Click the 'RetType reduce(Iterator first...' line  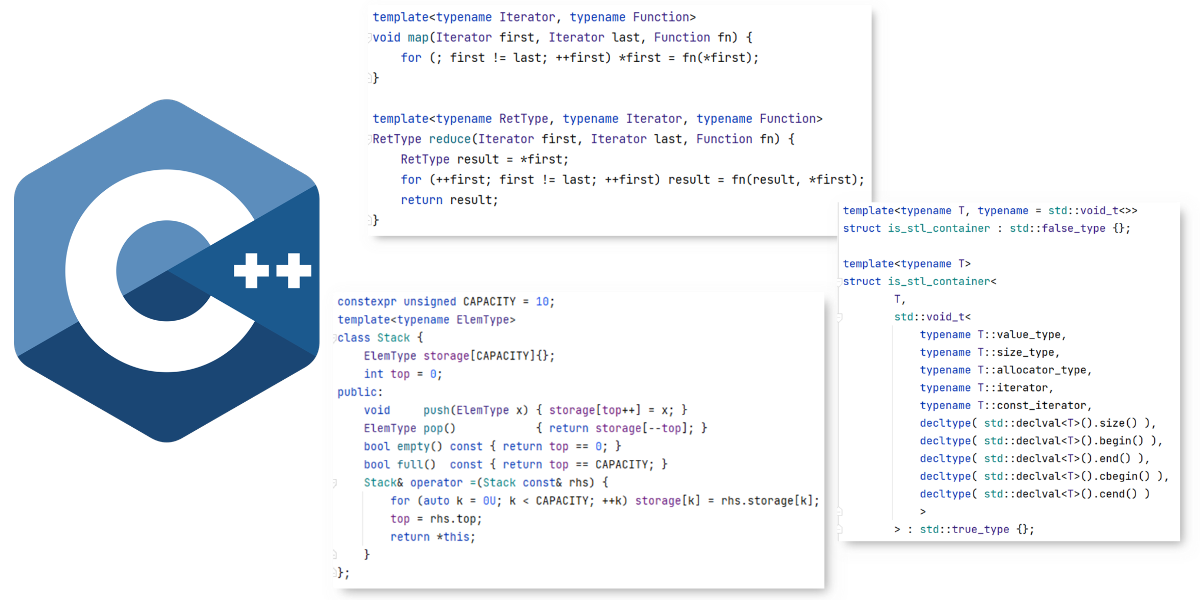(583, 139)
